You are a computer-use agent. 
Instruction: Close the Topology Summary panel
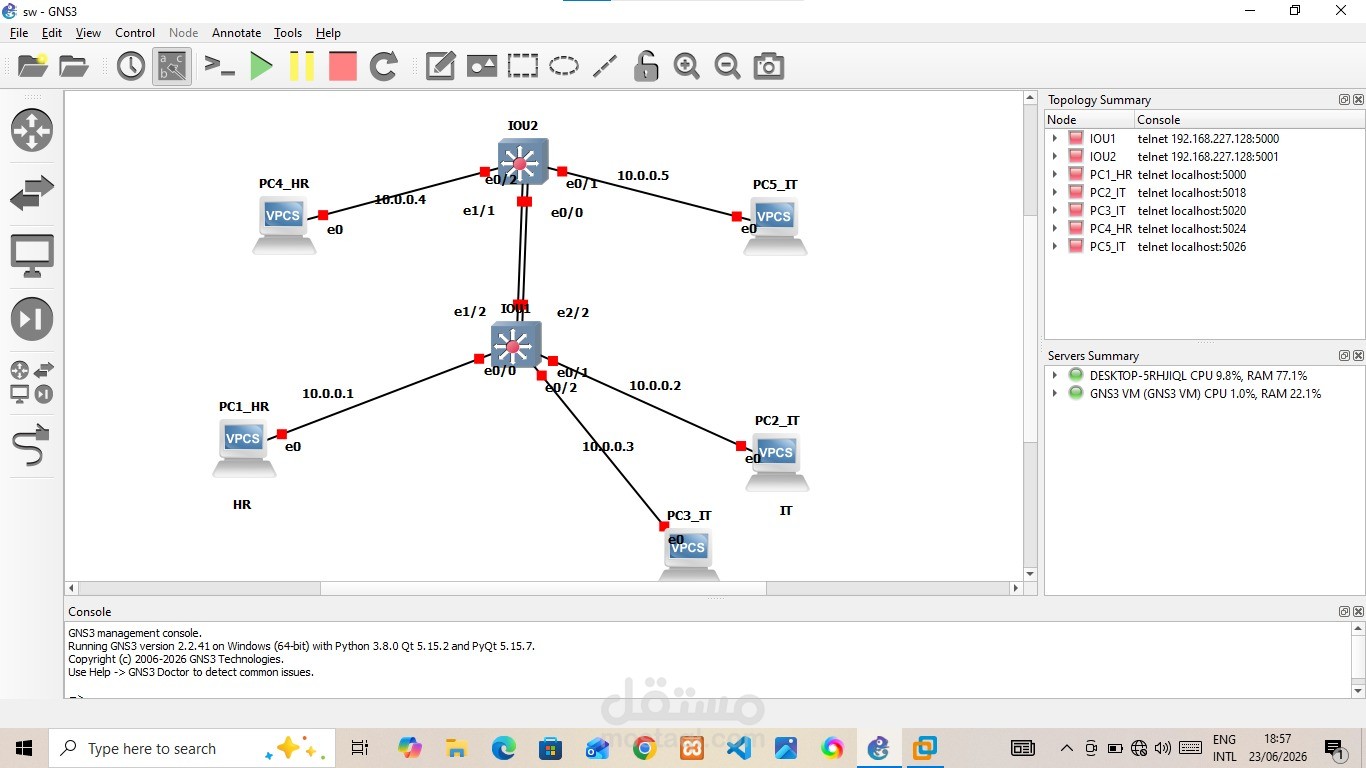click(x=1358, y=100)
